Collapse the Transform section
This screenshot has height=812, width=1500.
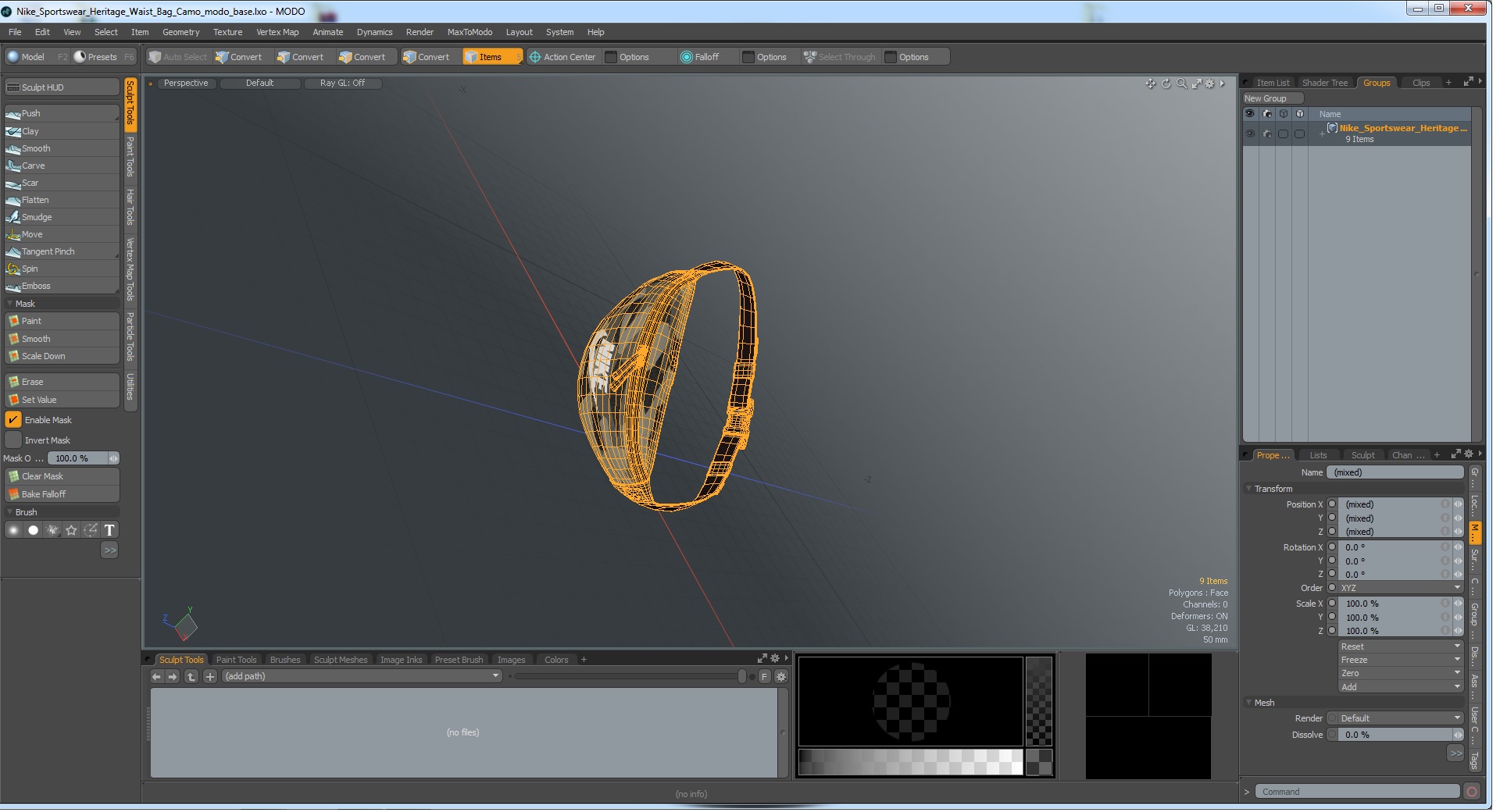1249,490
